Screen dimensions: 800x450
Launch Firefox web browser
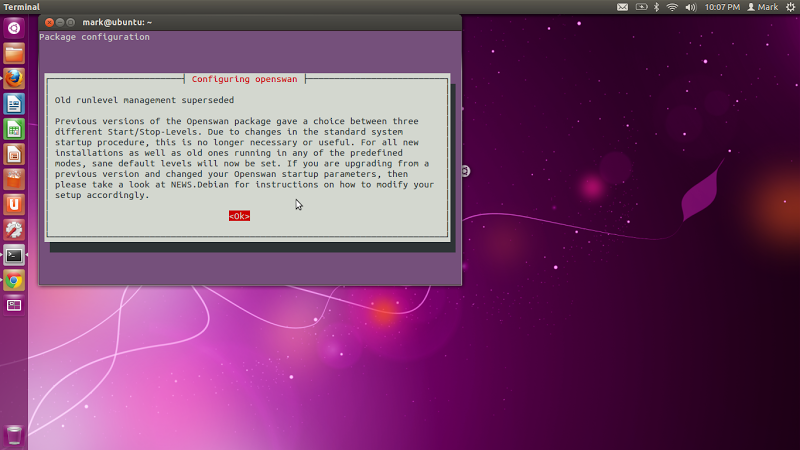[14, 79]
